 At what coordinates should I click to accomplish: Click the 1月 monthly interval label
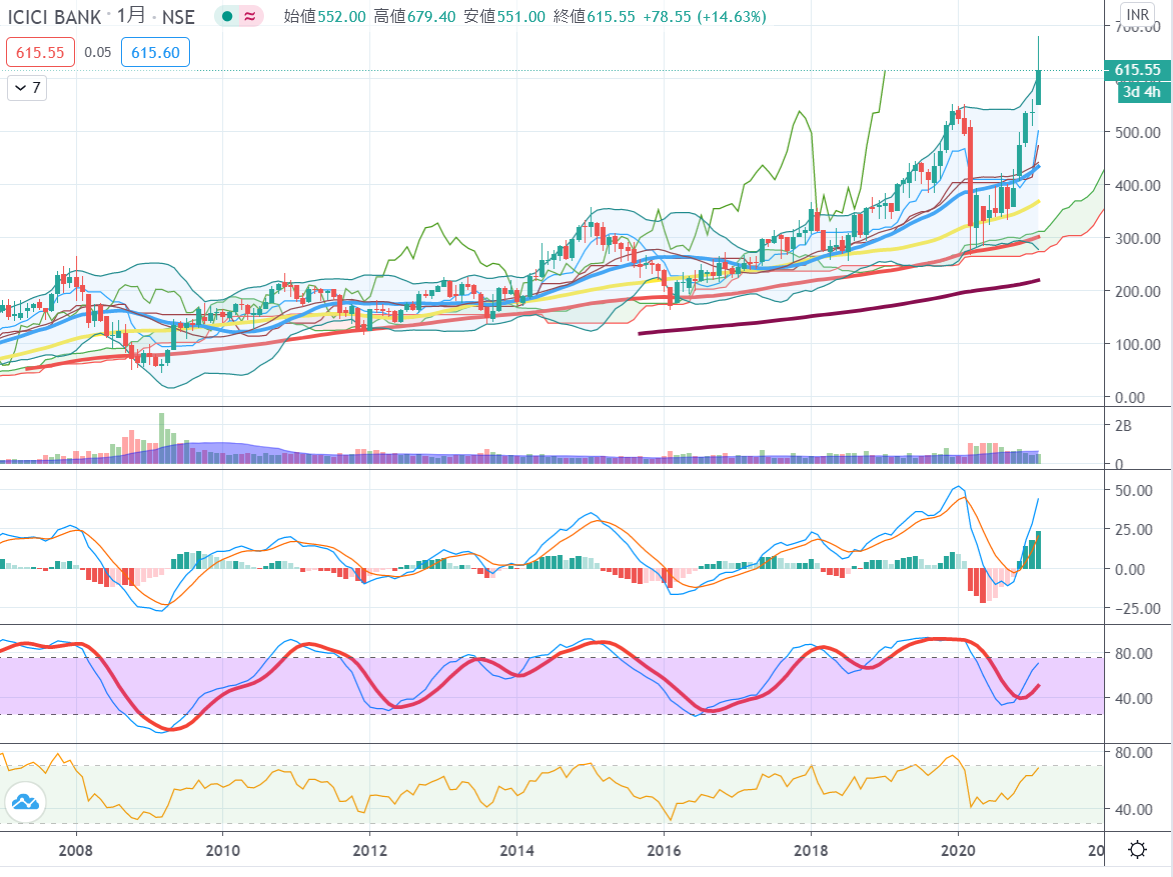point(132,15)
